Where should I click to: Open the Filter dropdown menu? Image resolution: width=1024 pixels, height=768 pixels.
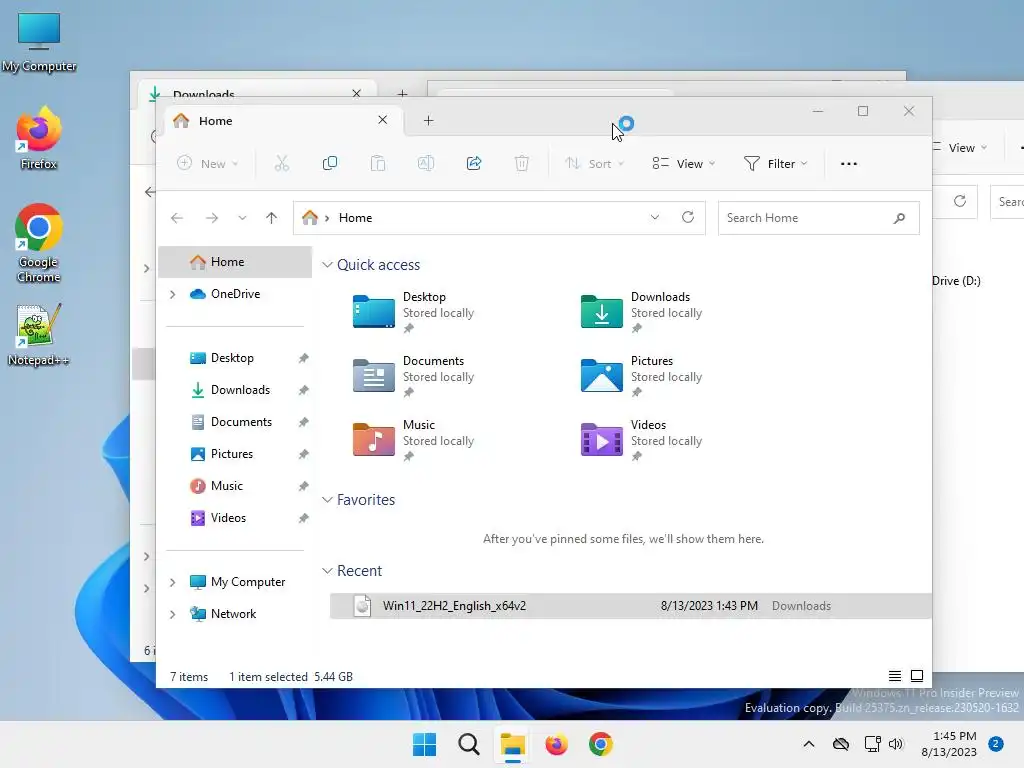coord(776,163)
